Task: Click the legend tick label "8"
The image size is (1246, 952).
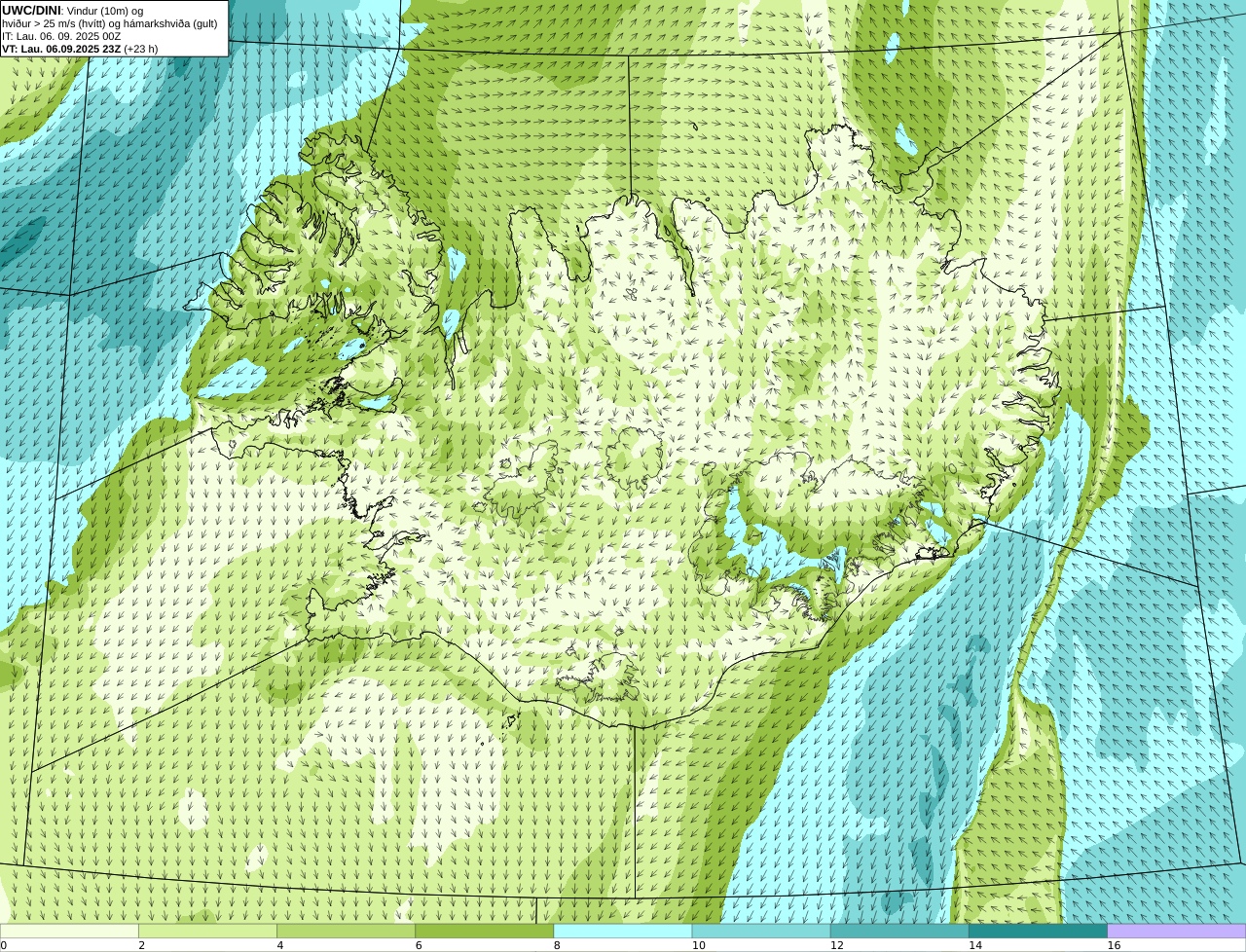Action: 557,945
